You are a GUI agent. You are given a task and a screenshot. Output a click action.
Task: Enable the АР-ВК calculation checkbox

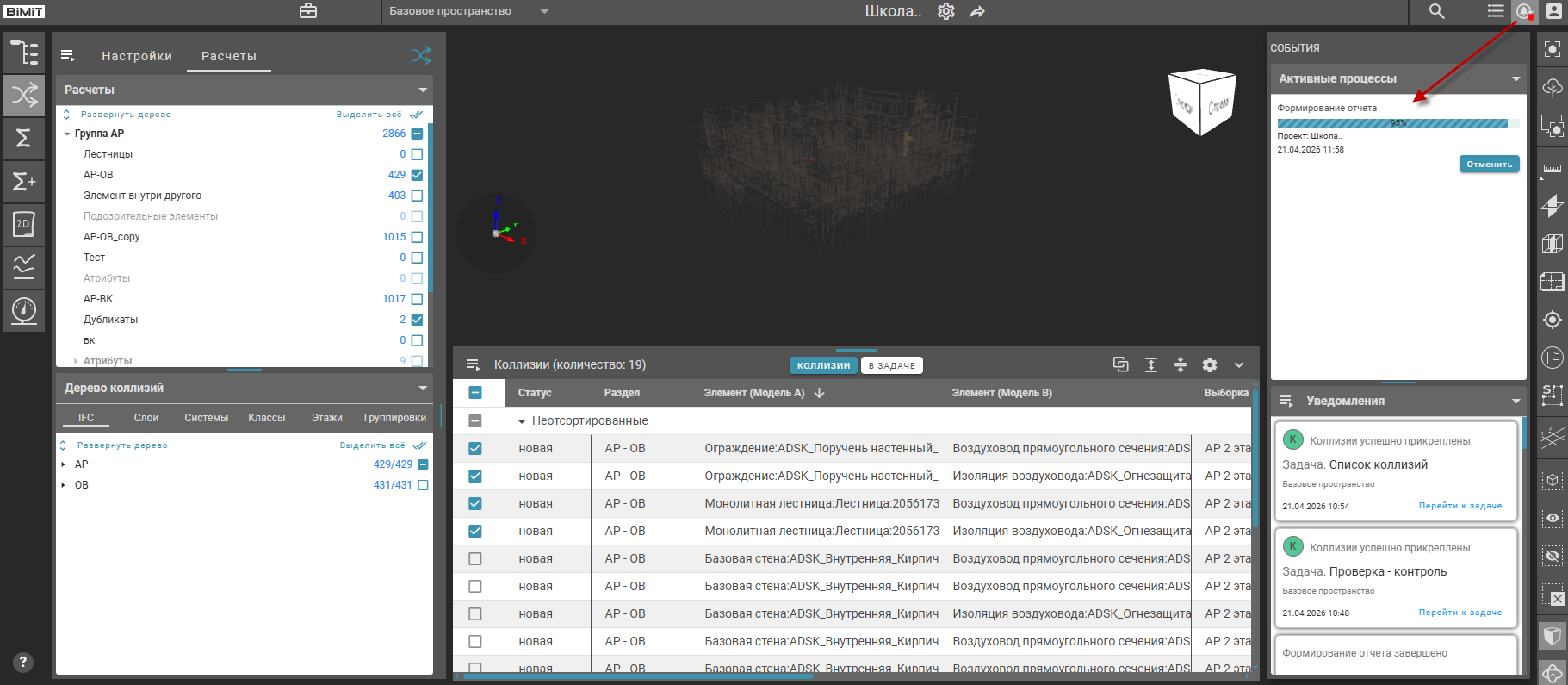(417, 299)
